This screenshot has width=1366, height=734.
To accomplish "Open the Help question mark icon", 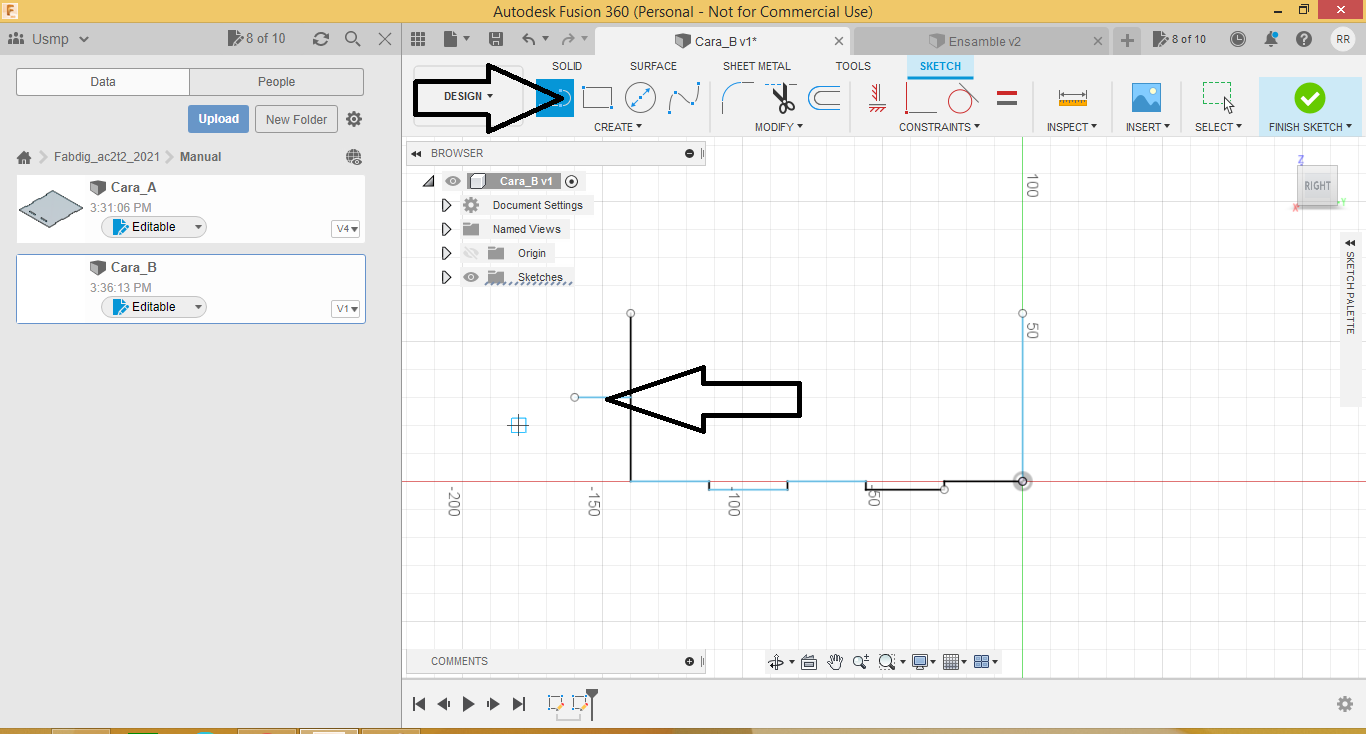I will (x=1304, y=39).
